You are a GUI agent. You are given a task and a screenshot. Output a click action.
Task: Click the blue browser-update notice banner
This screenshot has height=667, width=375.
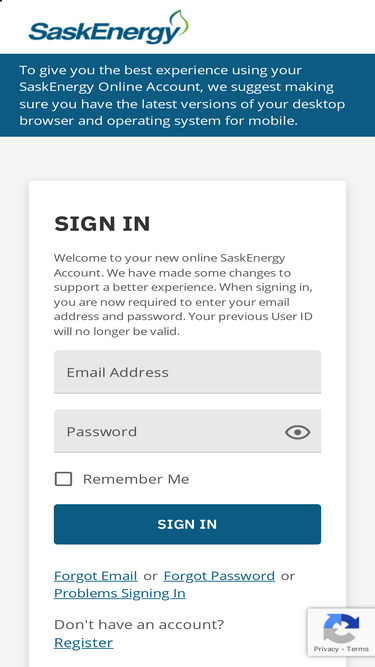pyautogui.click(x=188, y=95)
